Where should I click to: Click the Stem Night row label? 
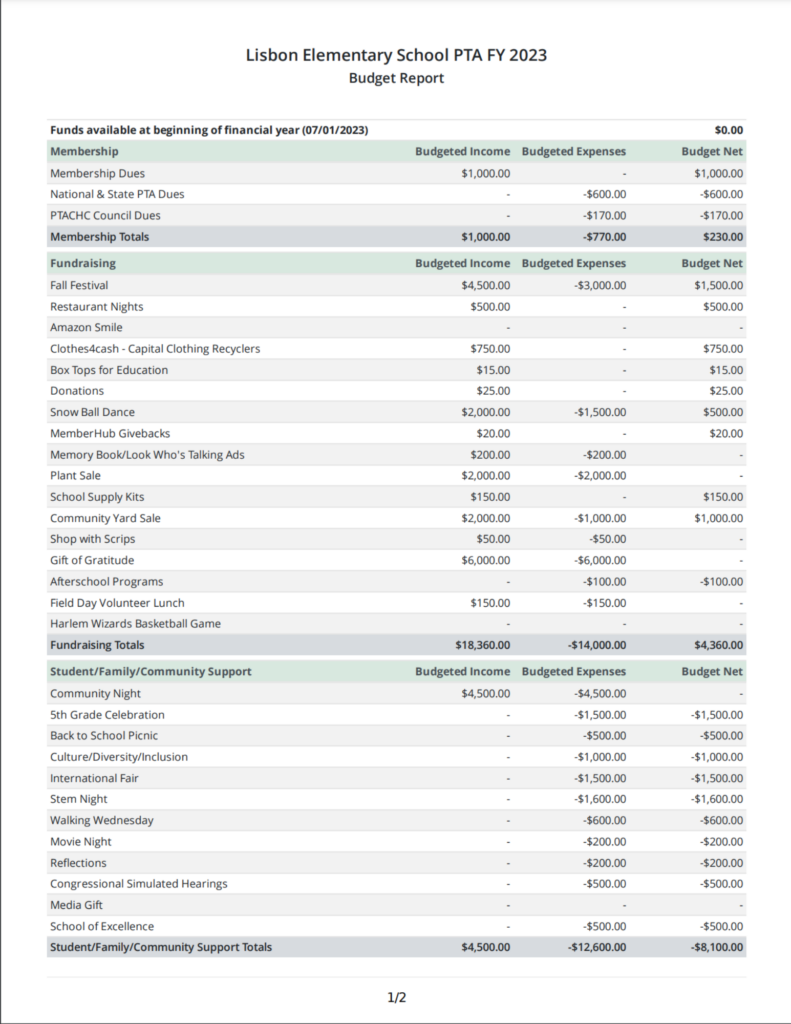click(79, 799)
